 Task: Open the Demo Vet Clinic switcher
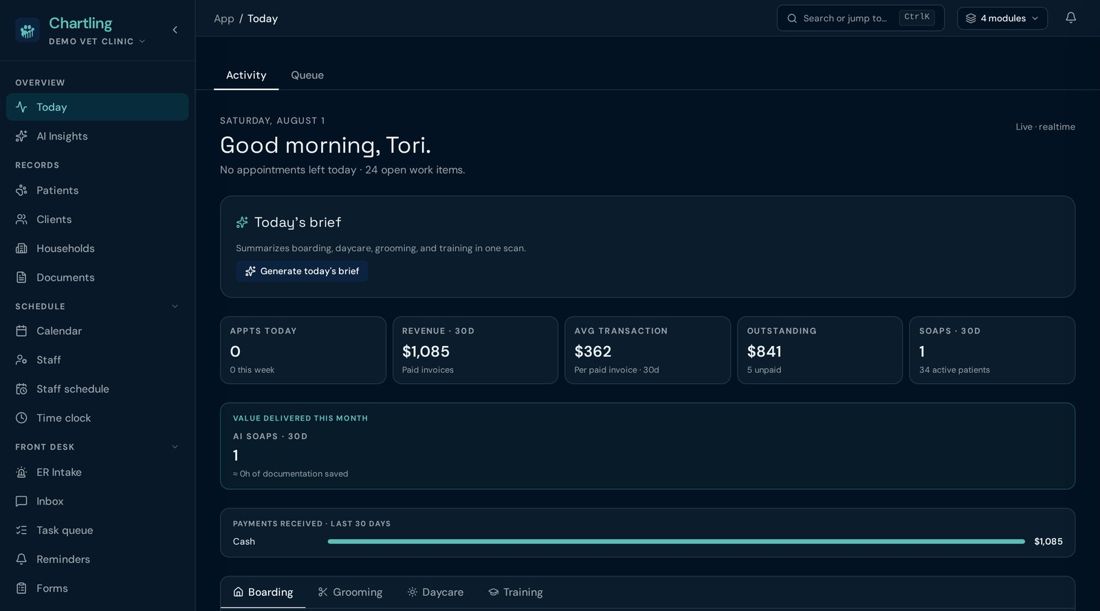97,41
